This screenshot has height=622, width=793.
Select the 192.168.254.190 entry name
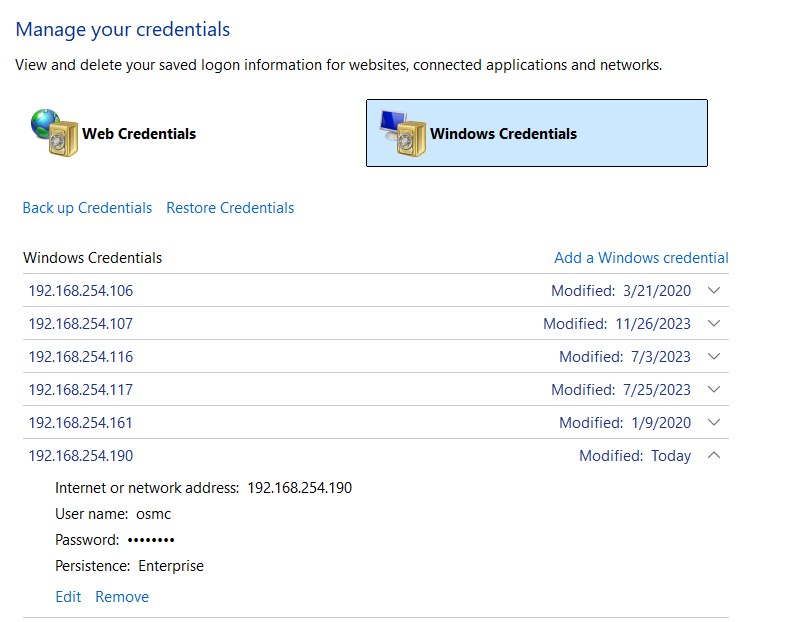[x=81, y=456]
